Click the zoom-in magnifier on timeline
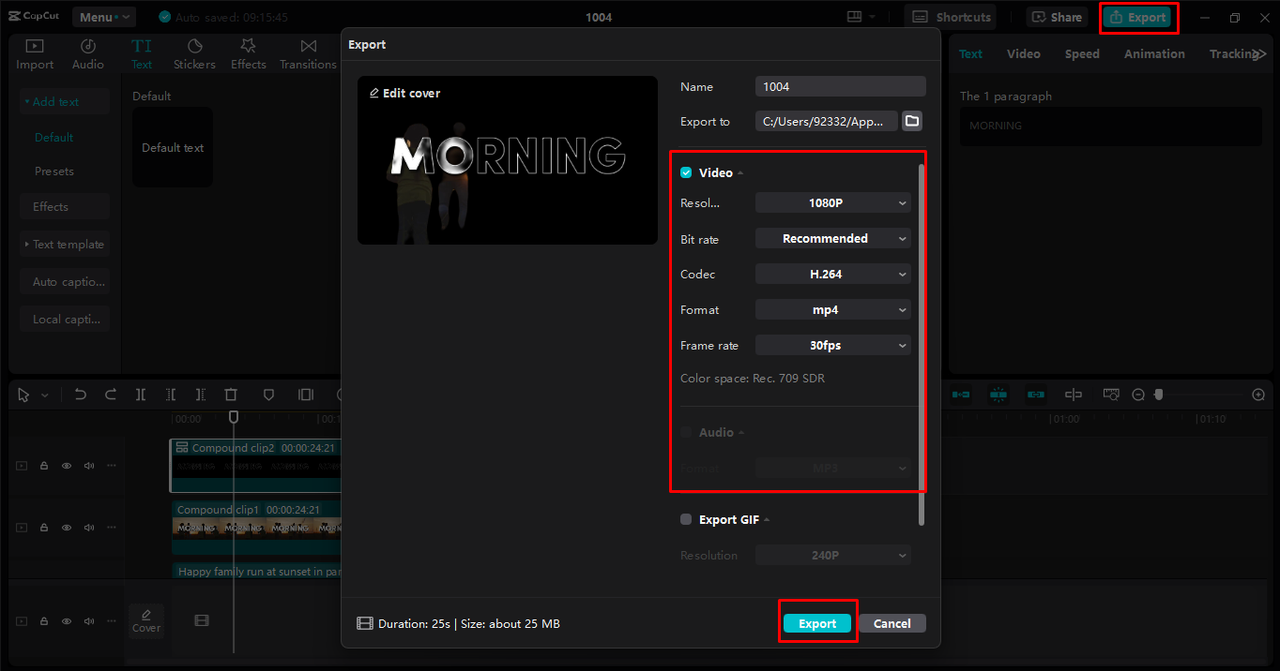Image resolution: width=1280 pixels, height=671 pixels. (1258, 395)
